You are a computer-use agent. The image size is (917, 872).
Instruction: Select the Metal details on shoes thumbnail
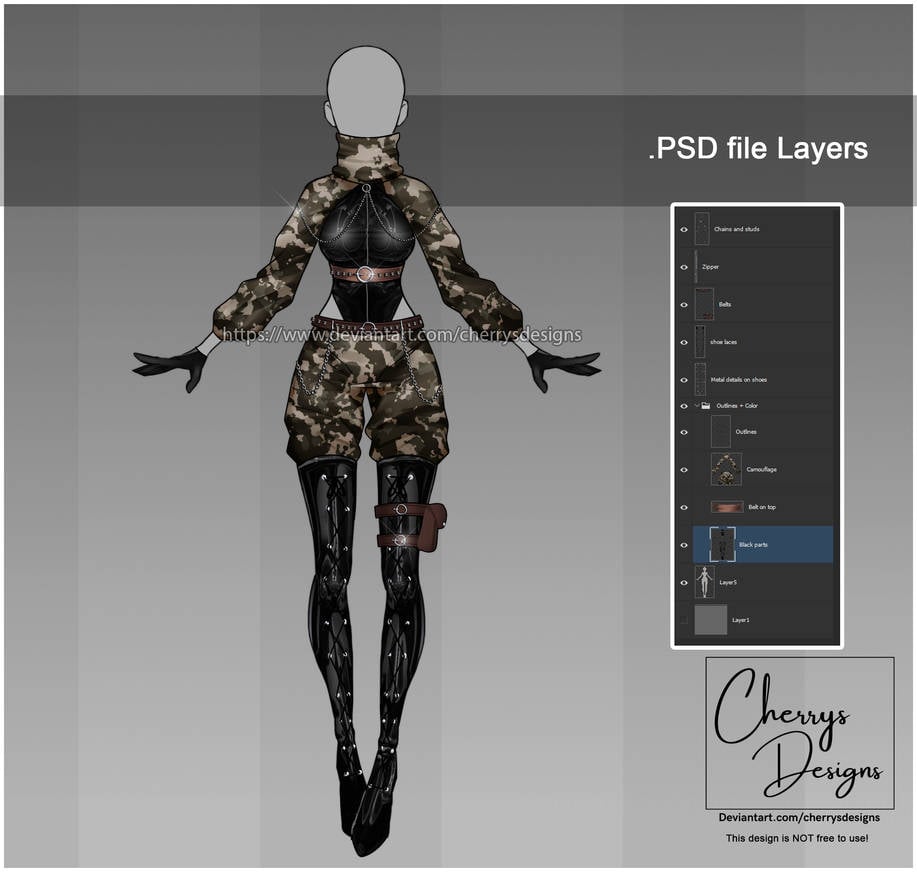[x=700, y=380]
